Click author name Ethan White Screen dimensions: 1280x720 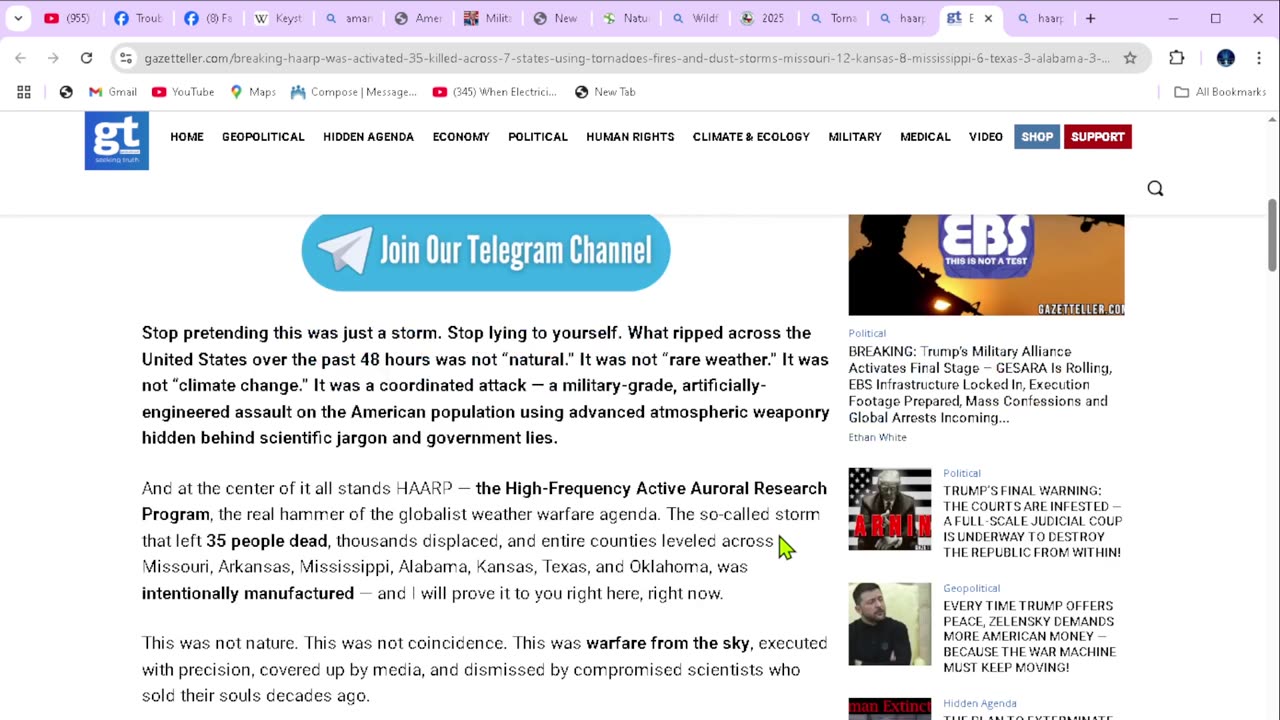(x=878, y=437)
